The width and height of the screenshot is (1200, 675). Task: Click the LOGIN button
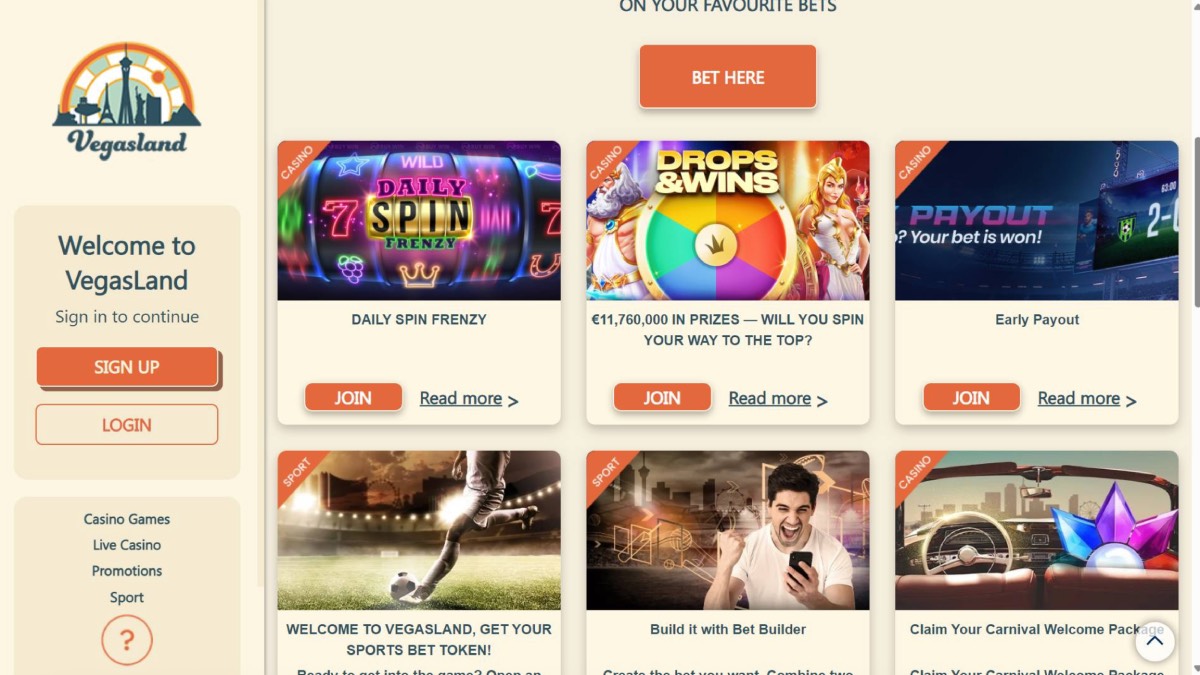[x=127, y=425]
